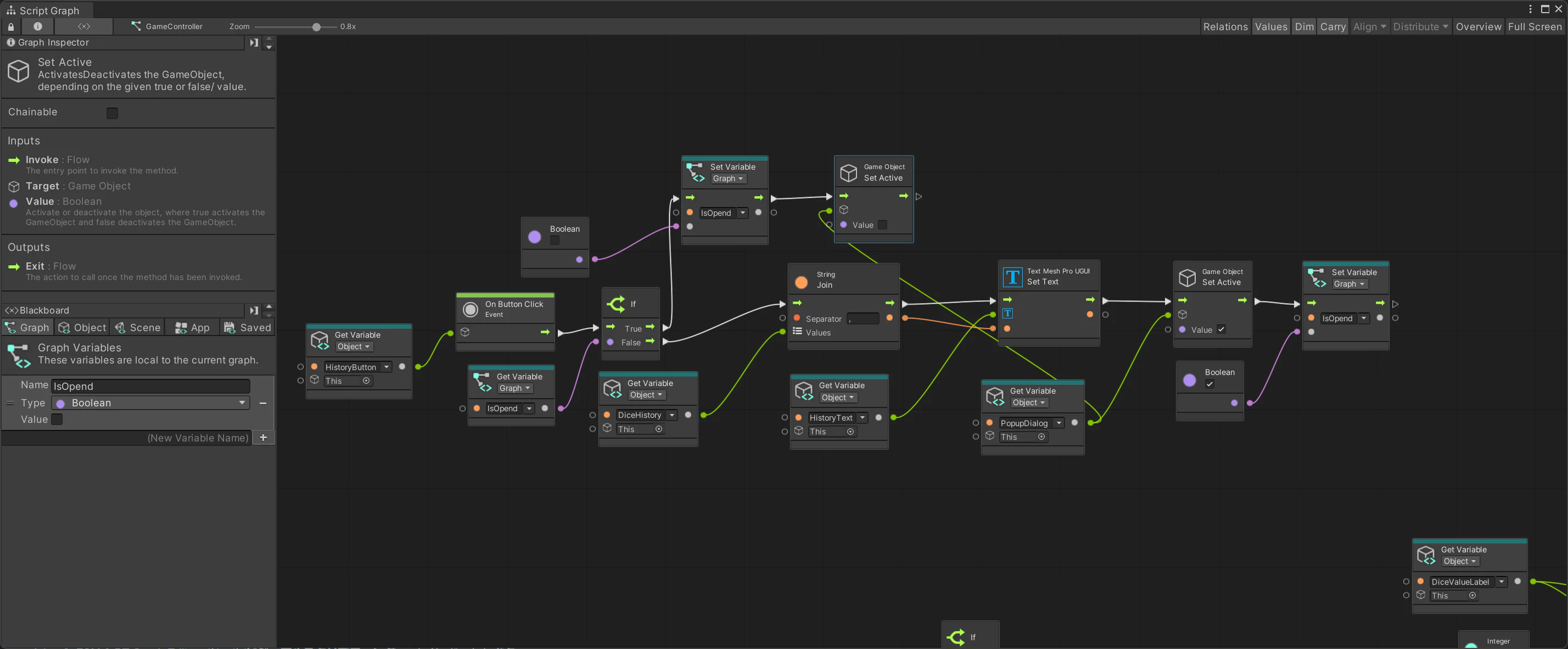Click the cube icon of first Set Active node
The image size is (1568, 649).
coord(849,173)
